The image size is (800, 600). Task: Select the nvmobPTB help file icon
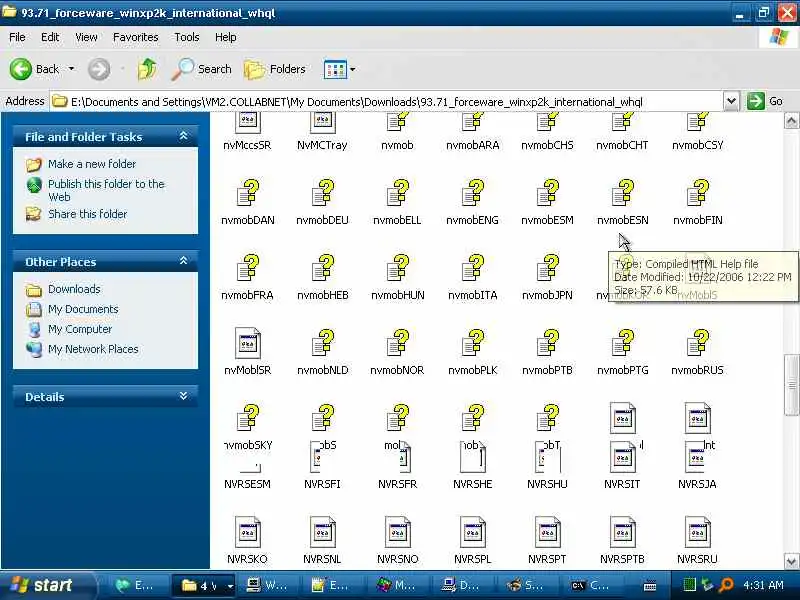(x=547, y=343)
